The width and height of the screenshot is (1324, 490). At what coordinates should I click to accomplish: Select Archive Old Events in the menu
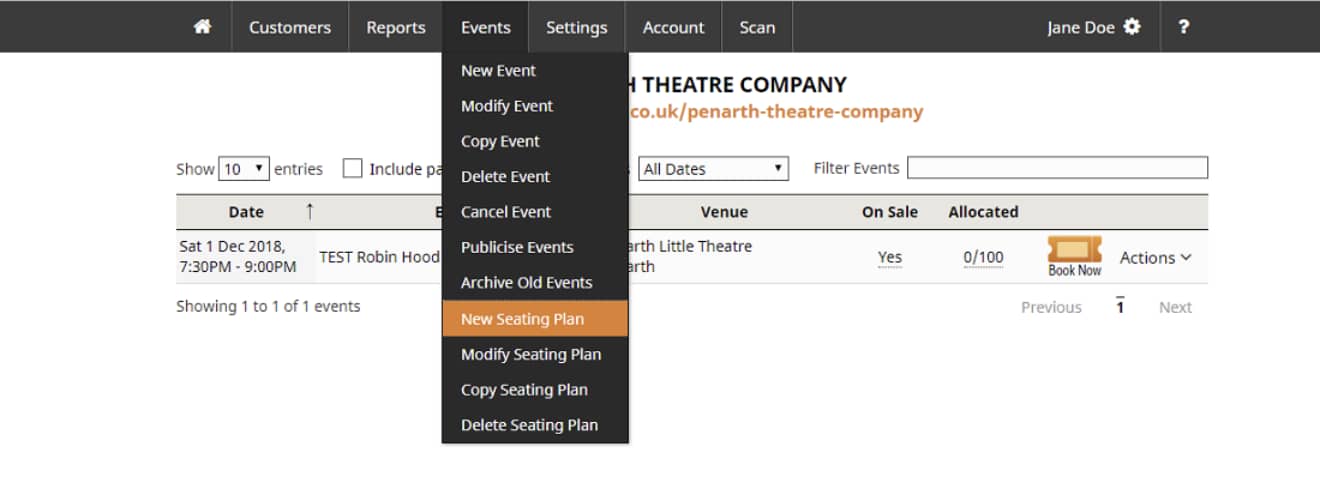click(x=526, y=283)
